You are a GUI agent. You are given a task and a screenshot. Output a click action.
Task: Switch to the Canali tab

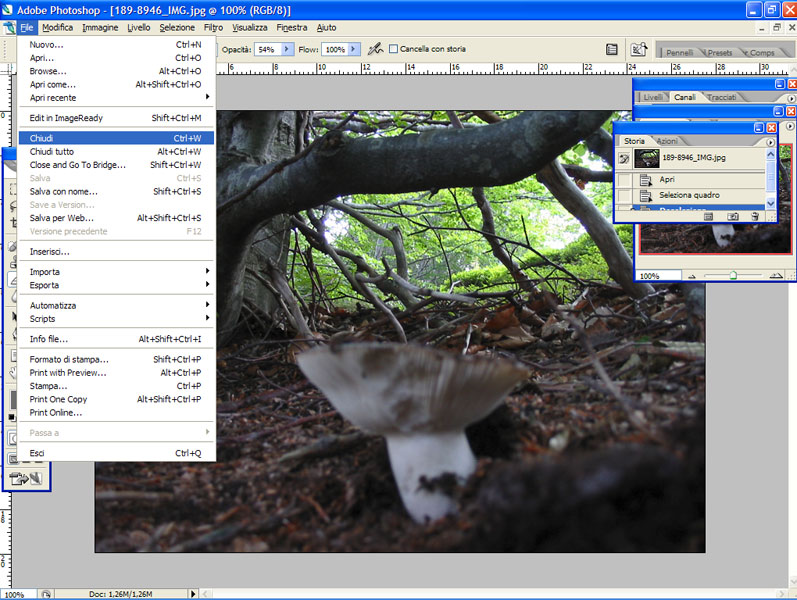click(685, 97)
